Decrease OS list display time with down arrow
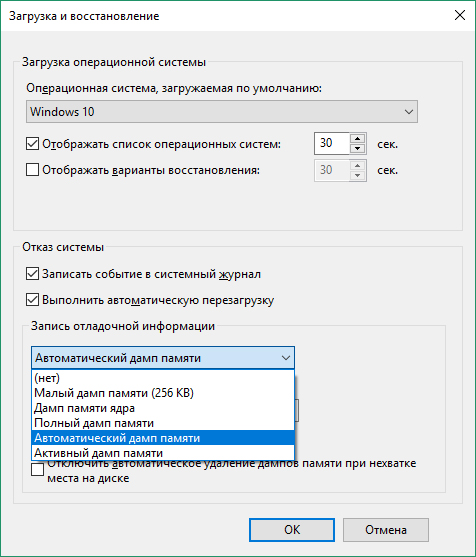476x557 pixels. click(x=358, y=148)
